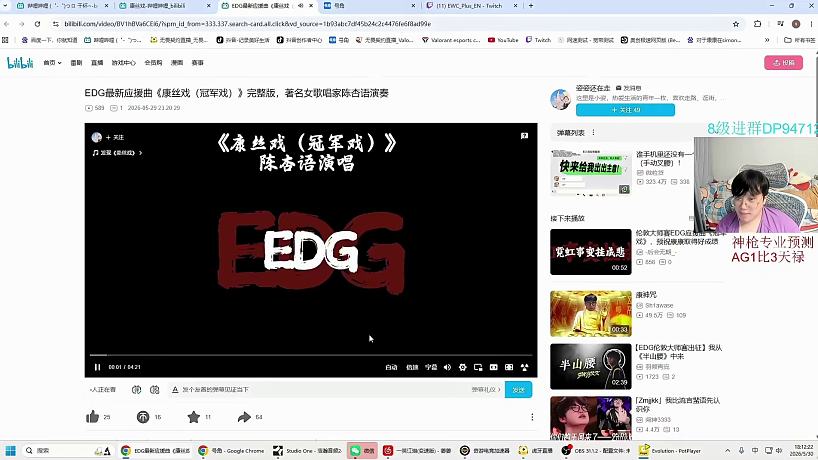The height and width of the screenshot is (460, 818).
Task: Click the video progress bar
Action: coord(311,355)
